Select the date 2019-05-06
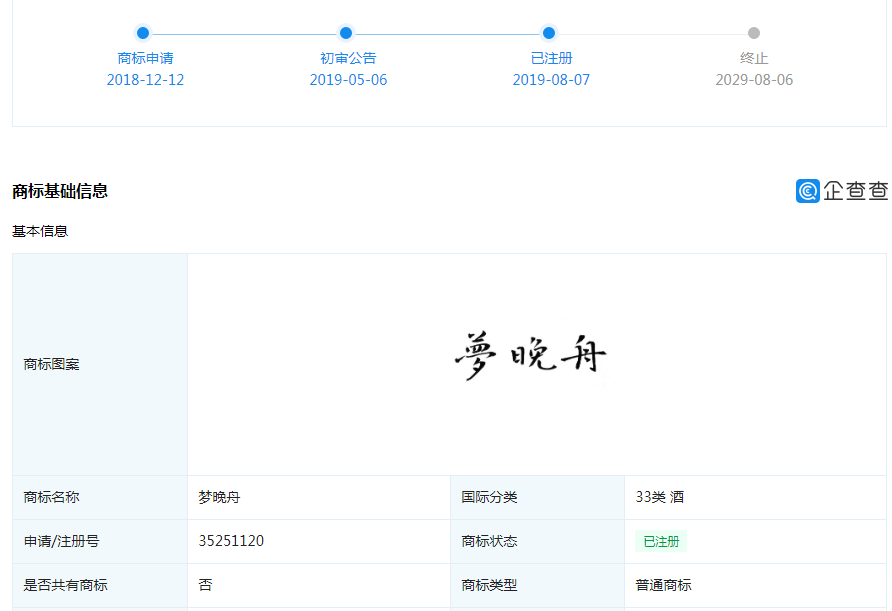 348,80
